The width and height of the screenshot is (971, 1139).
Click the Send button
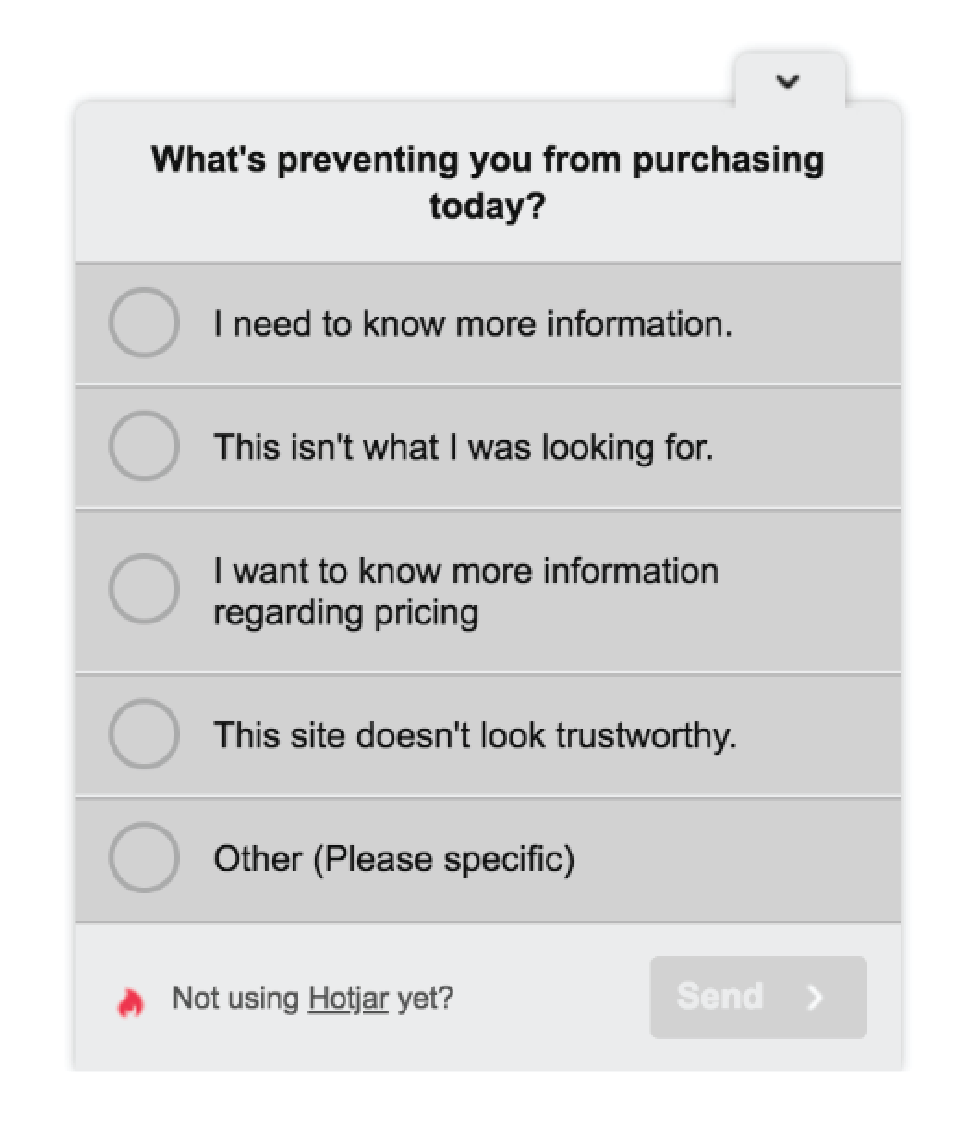[x=758, y=997]
